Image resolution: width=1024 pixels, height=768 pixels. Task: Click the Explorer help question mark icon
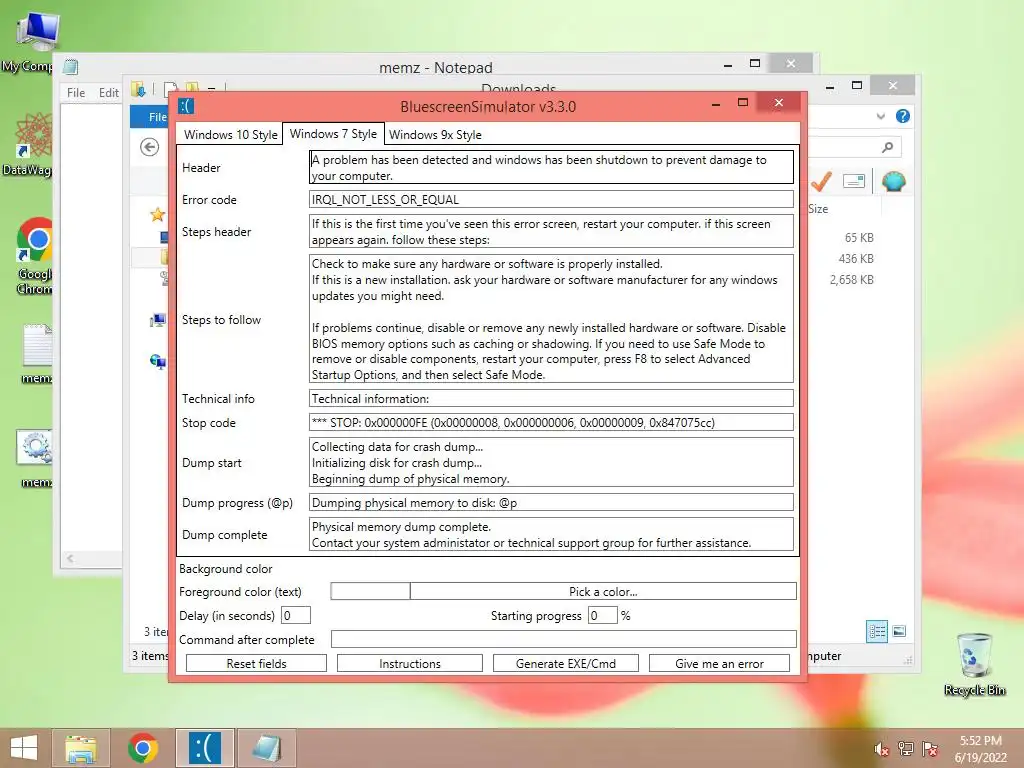coord(903,116)
